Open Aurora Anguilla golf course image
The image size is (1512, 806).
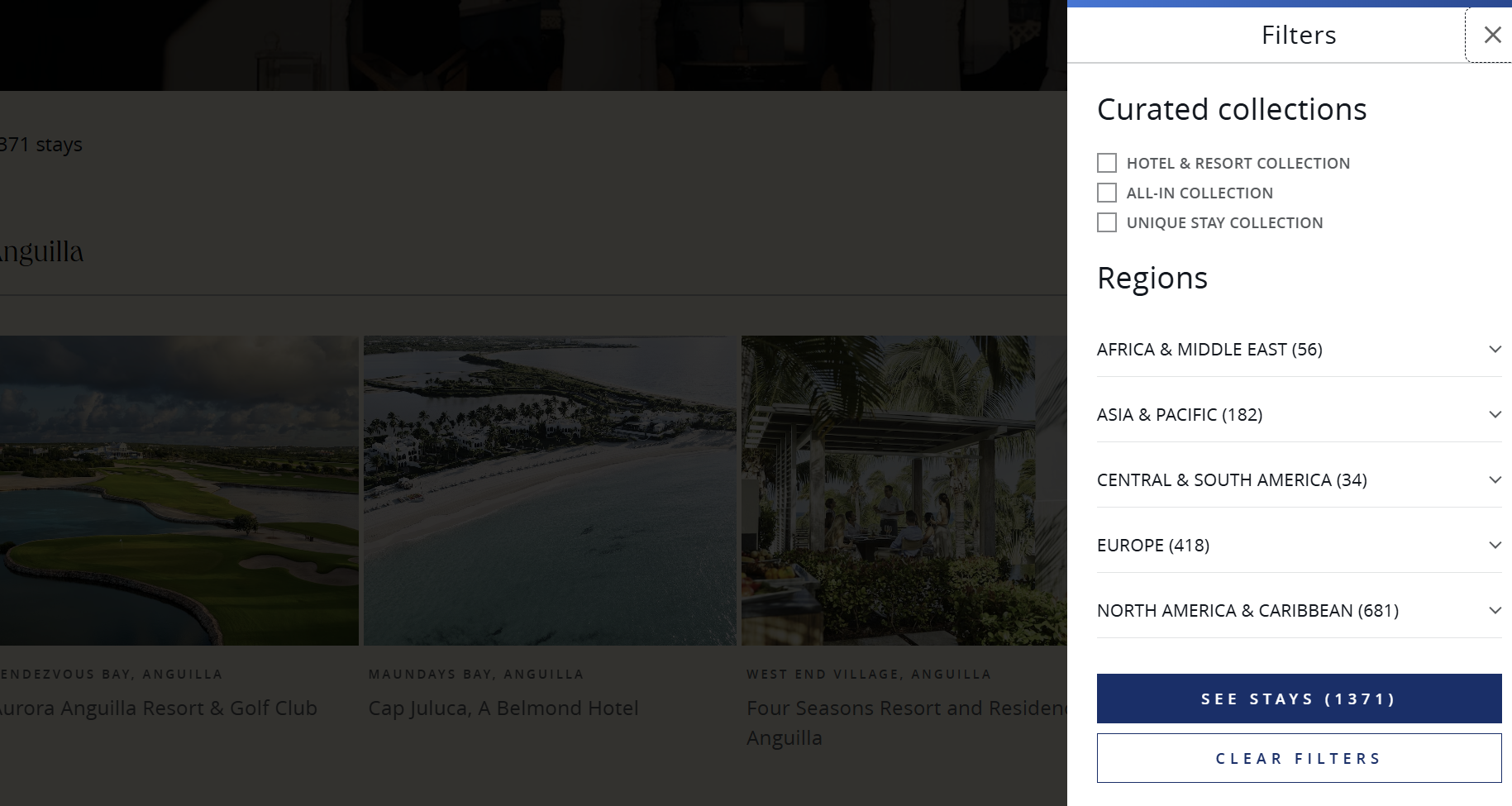click(x=179, y=490)
